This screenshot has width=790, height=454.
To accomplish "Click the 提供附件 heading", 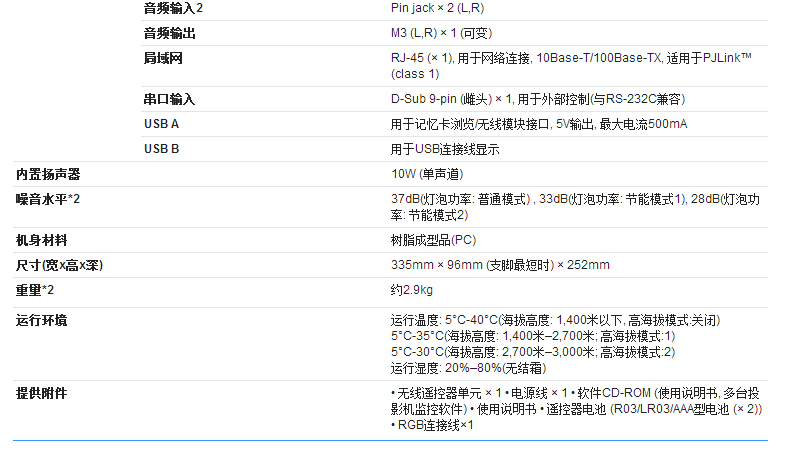I will coord(42,393).
